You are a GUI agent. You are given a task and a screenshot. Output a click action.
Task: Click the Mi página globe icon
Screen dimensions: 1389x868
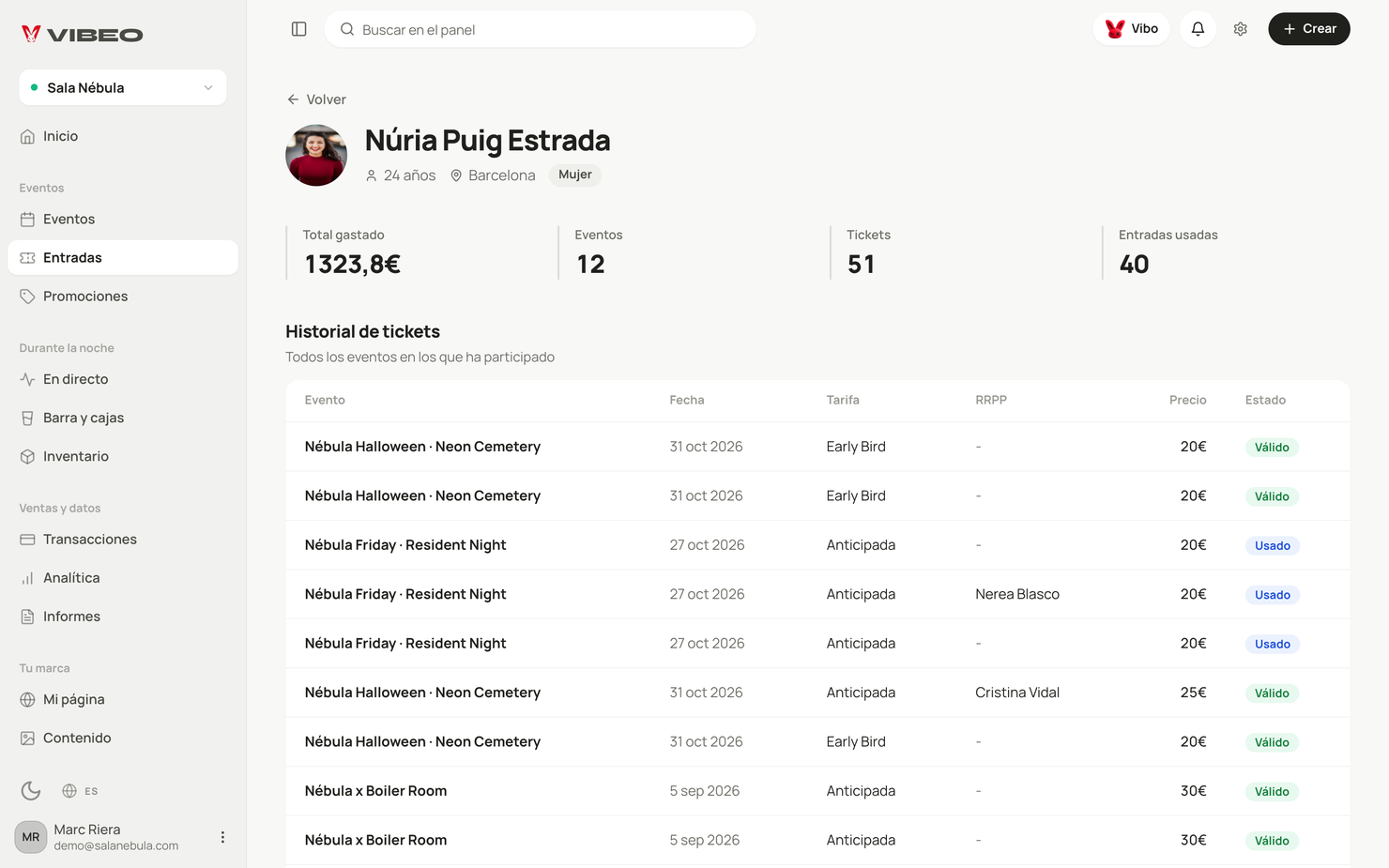click(27, 700)
